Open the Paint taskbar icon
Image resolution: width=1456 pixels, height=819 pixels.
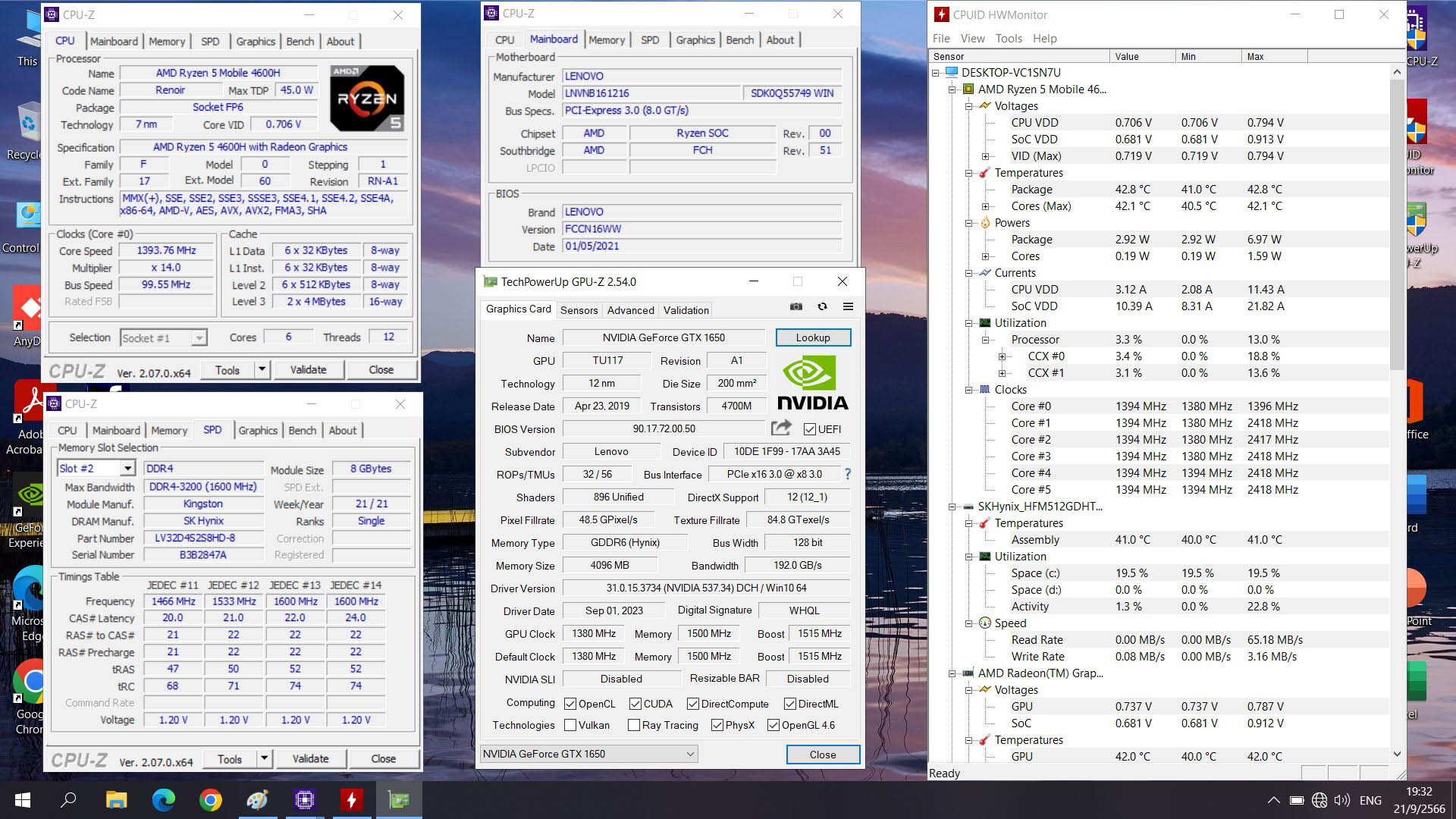[257, 800]
